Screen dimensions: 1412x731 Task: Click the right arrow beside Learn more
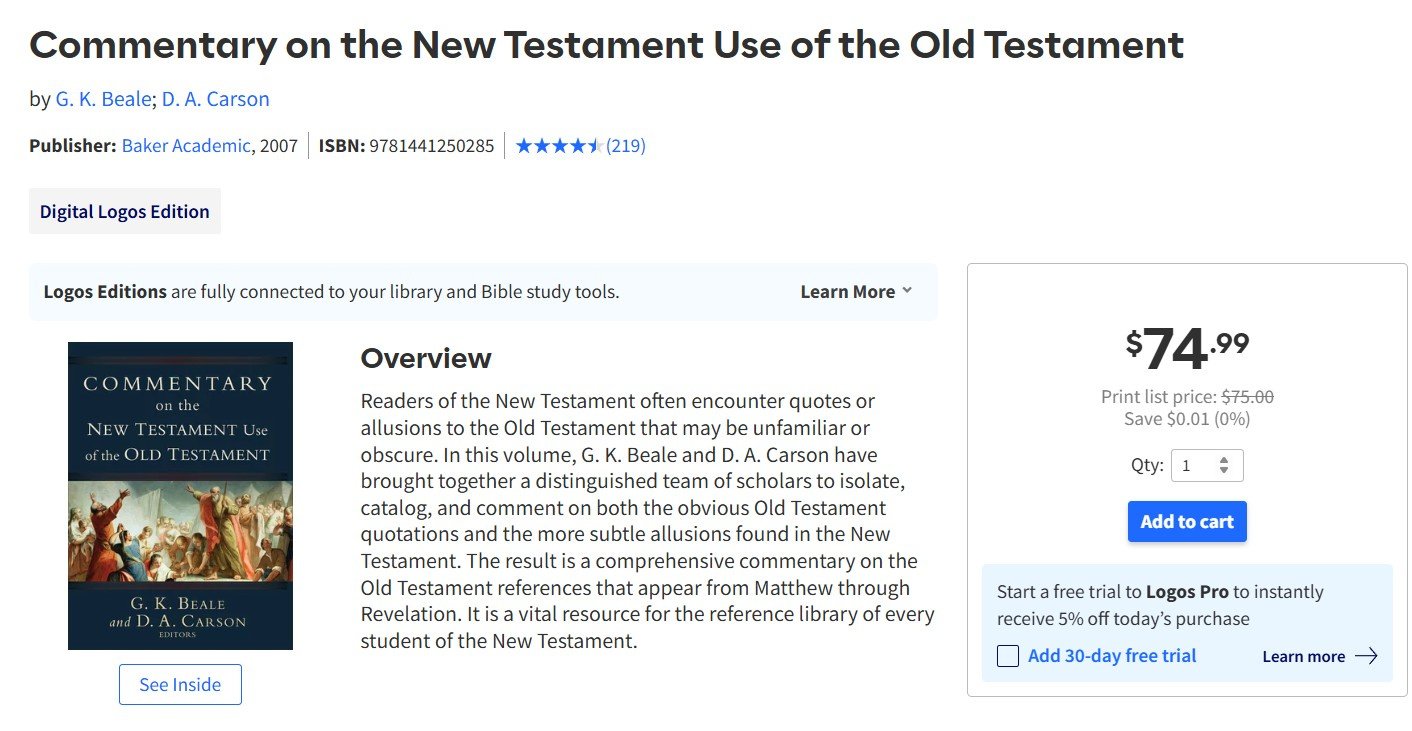click(x=1366, y=656)
